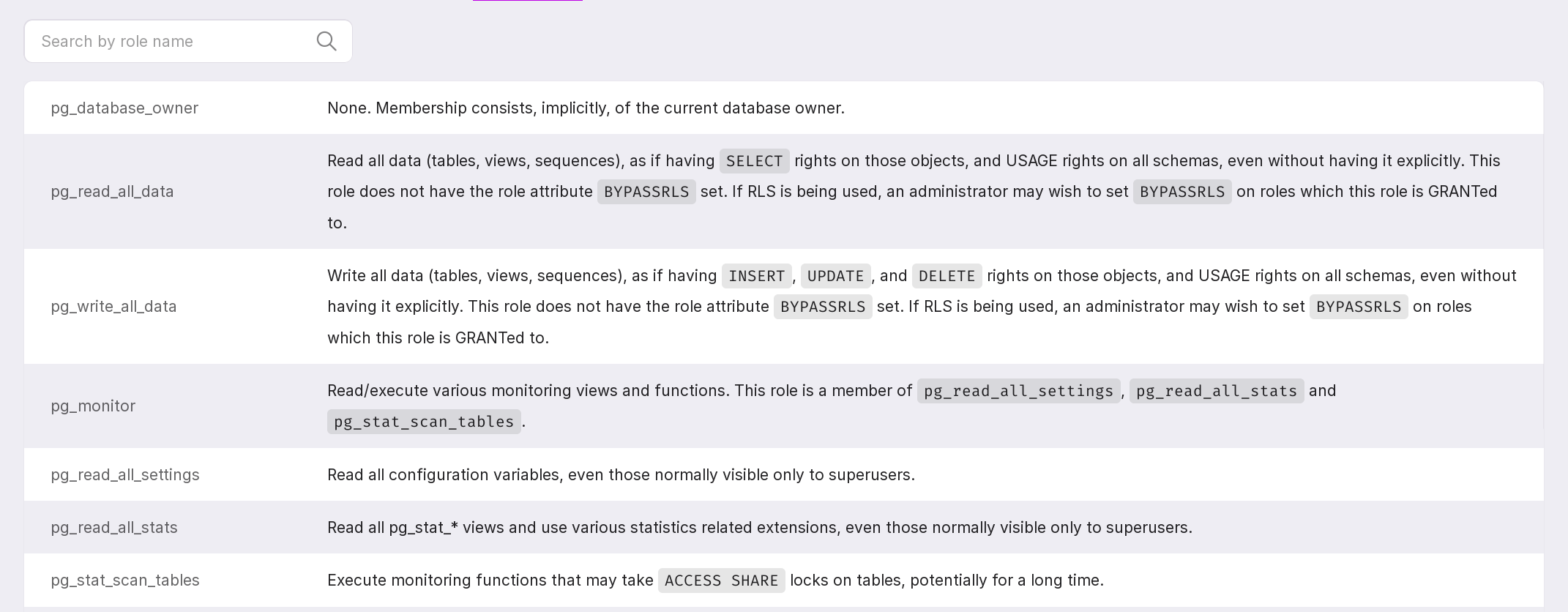Select pg_stat_scan_tables in the role name column
This screenshot has height=612, width=1568.
point(125,581)
